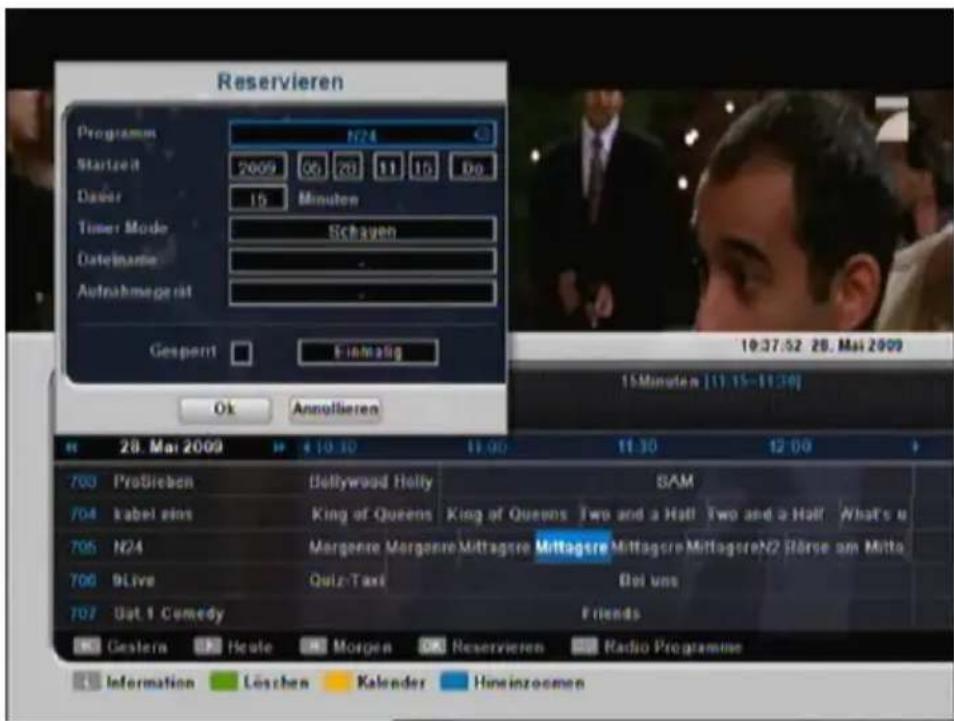Select the Friends programme
Image resolution: width=954 pixels, height=721 pixels.
click(x=611, y=613)
